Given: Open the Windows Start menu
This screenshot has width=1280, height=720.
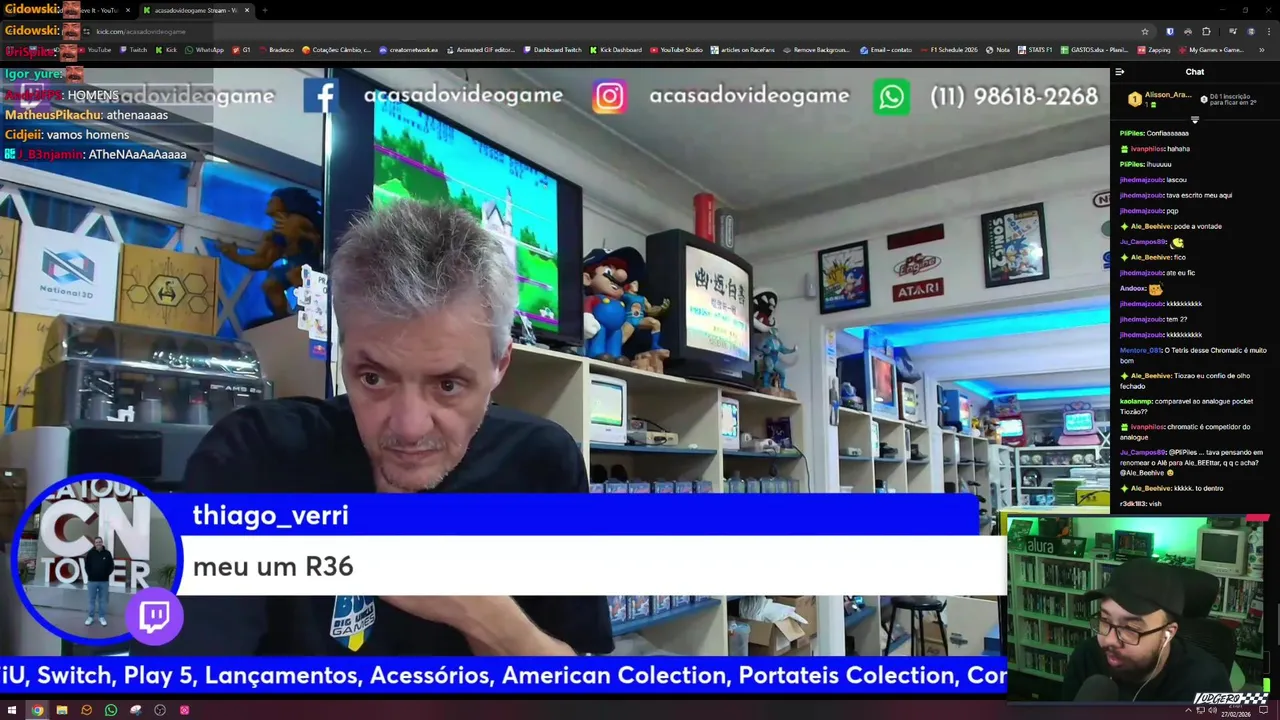Looking at the screenshot, I should tap(12, 710).
